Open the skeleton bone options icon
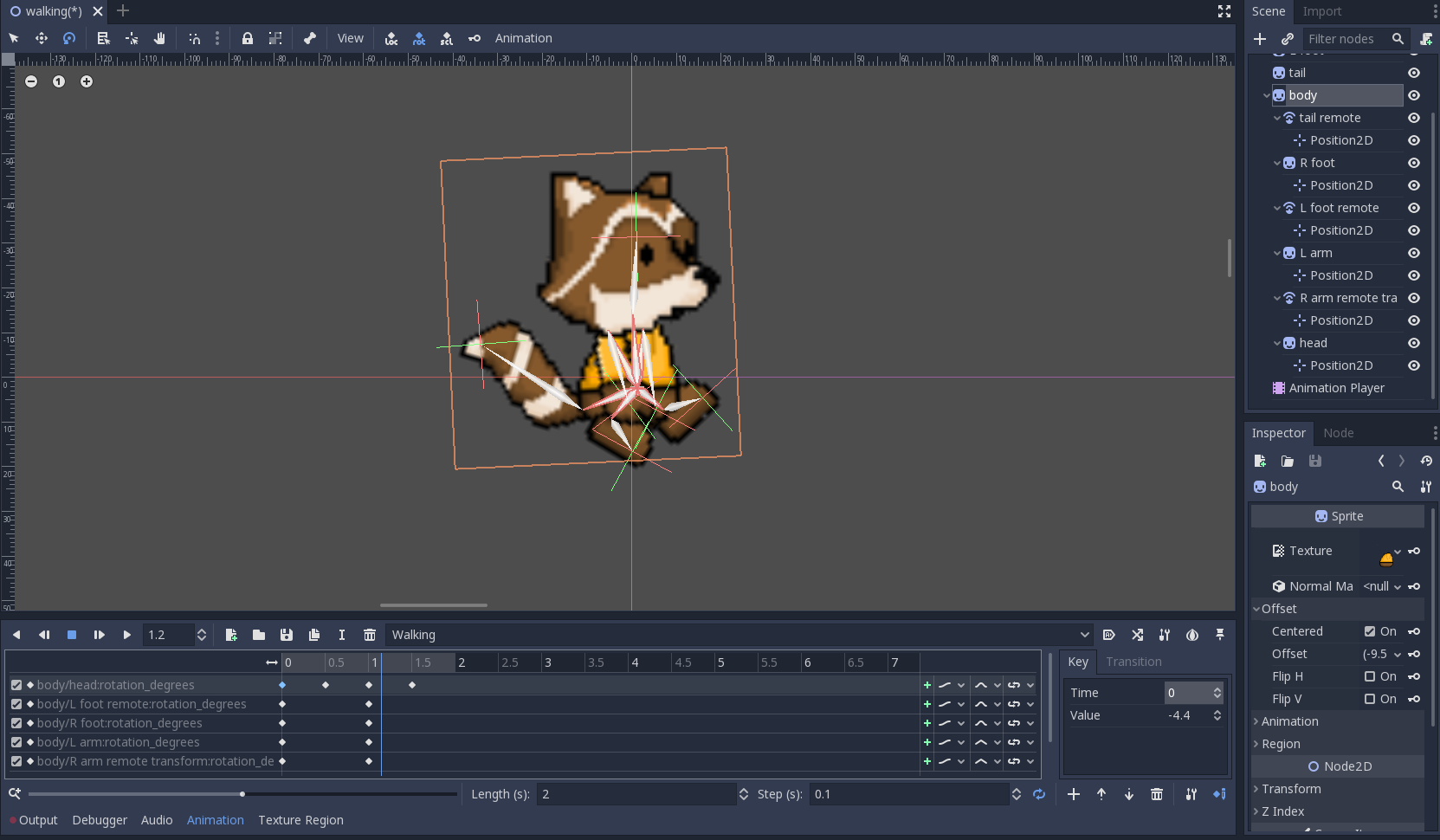The height and width of the screenshot is (840, 1440). point(310,38)
